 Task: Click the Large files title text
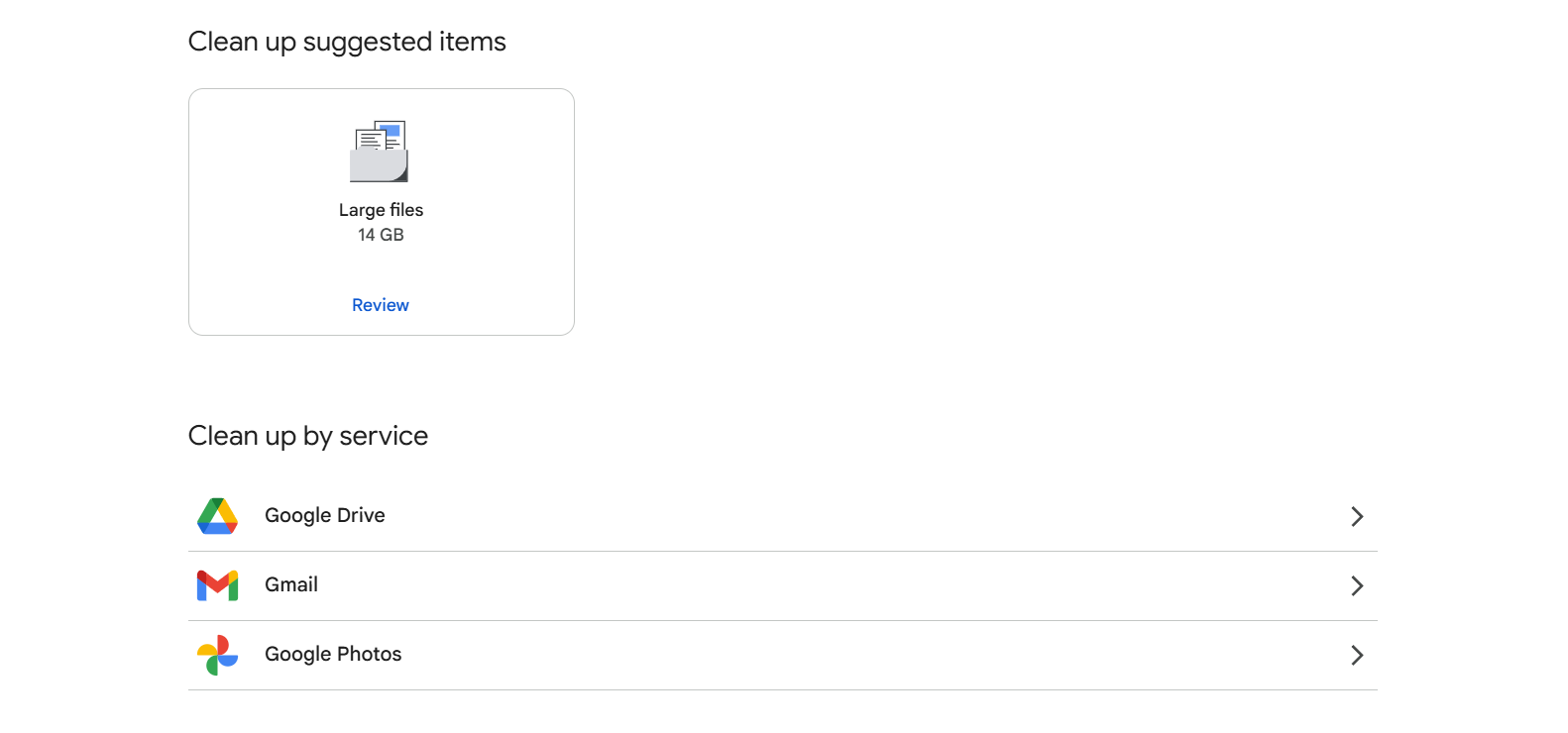(381, 210)
